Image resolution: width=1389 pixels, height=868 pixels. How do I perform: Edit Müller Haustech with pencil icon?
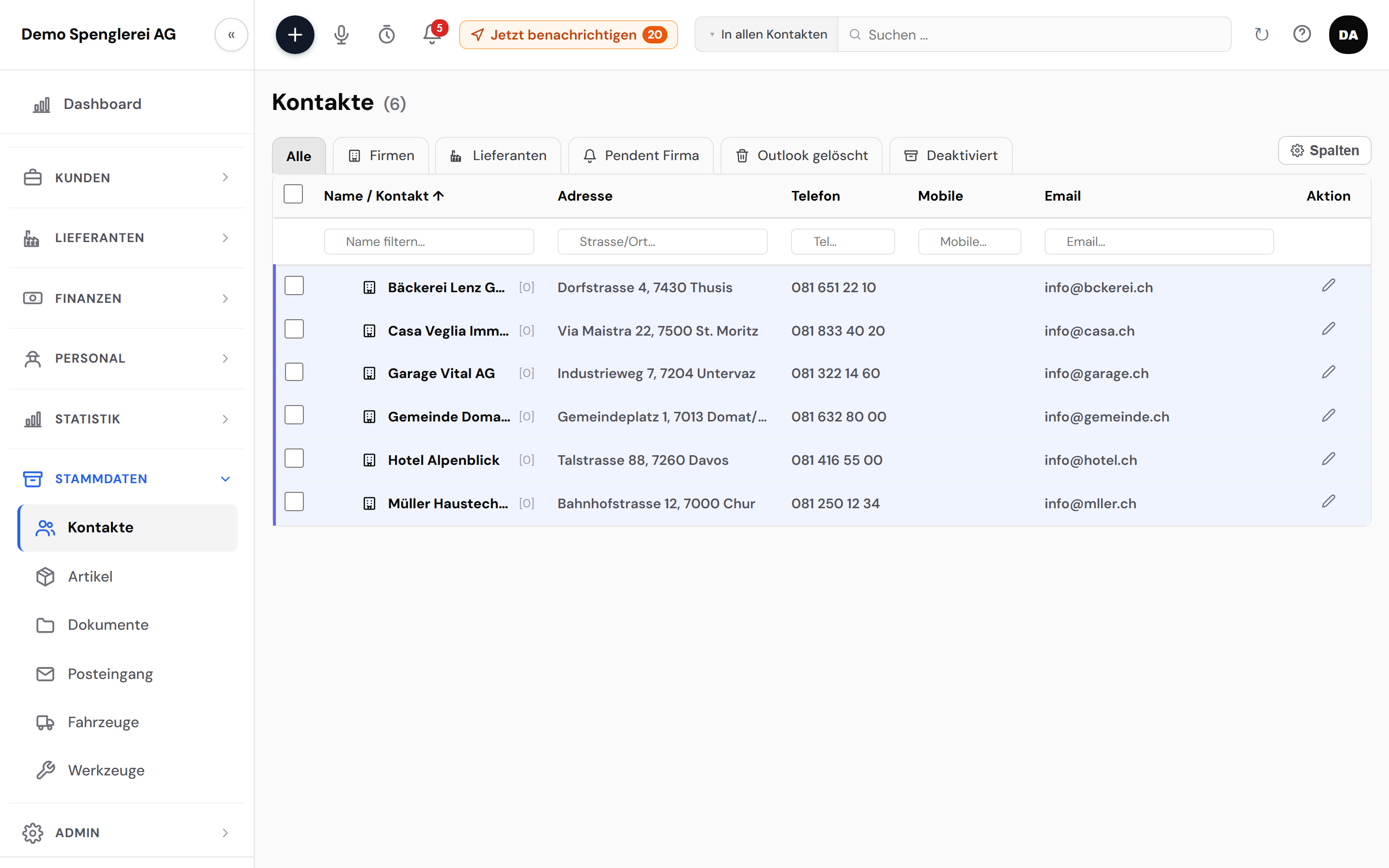[x=1328, y=502]
